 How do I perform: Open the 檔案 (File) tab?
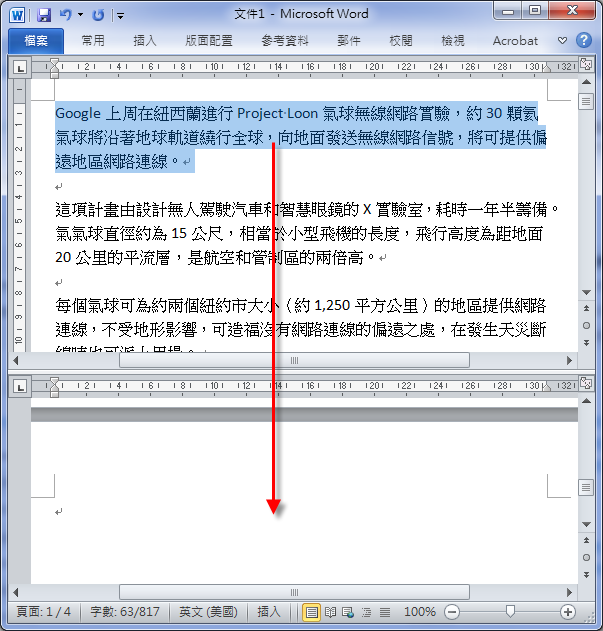pyautogui.click(x=36, y=41)
